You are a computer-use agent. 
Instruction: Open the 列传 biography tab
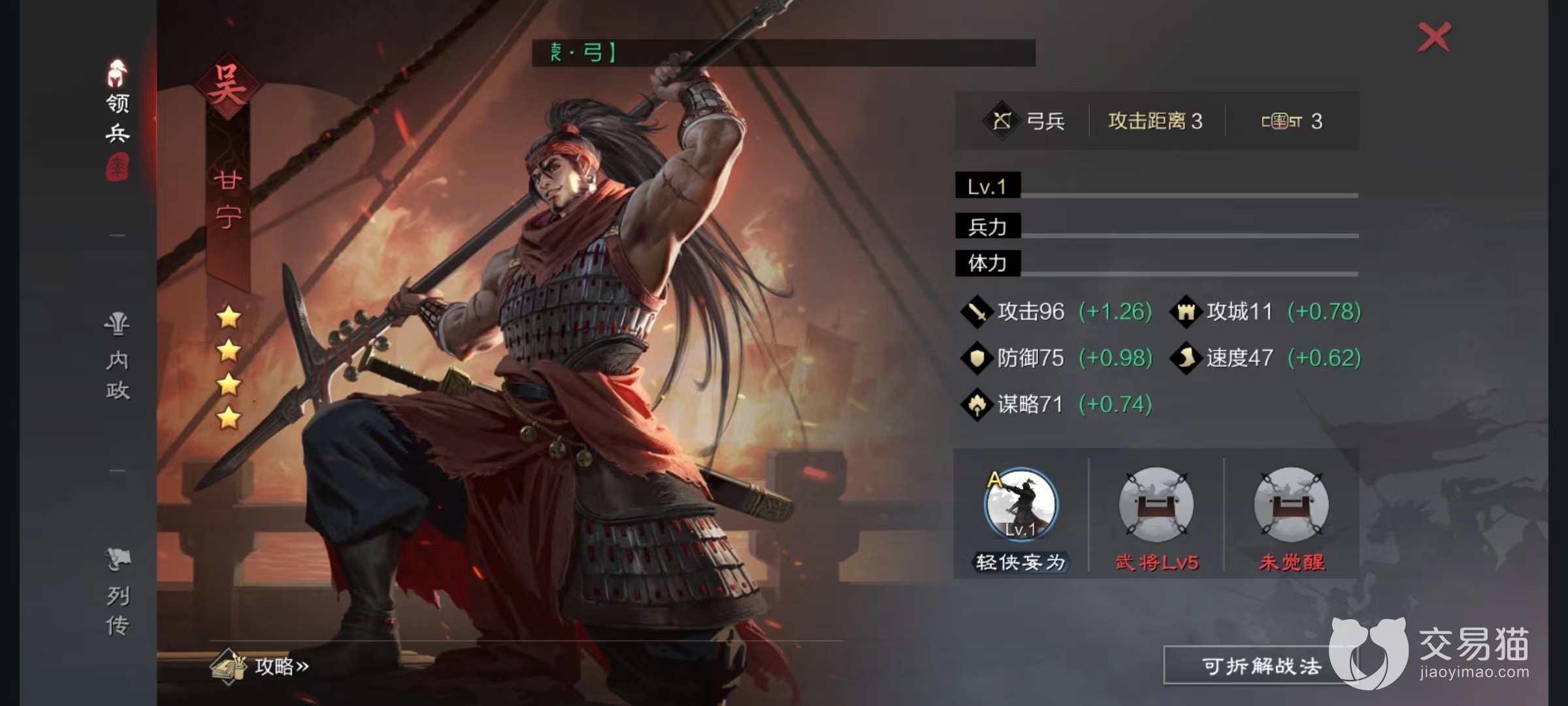point(118,592)
